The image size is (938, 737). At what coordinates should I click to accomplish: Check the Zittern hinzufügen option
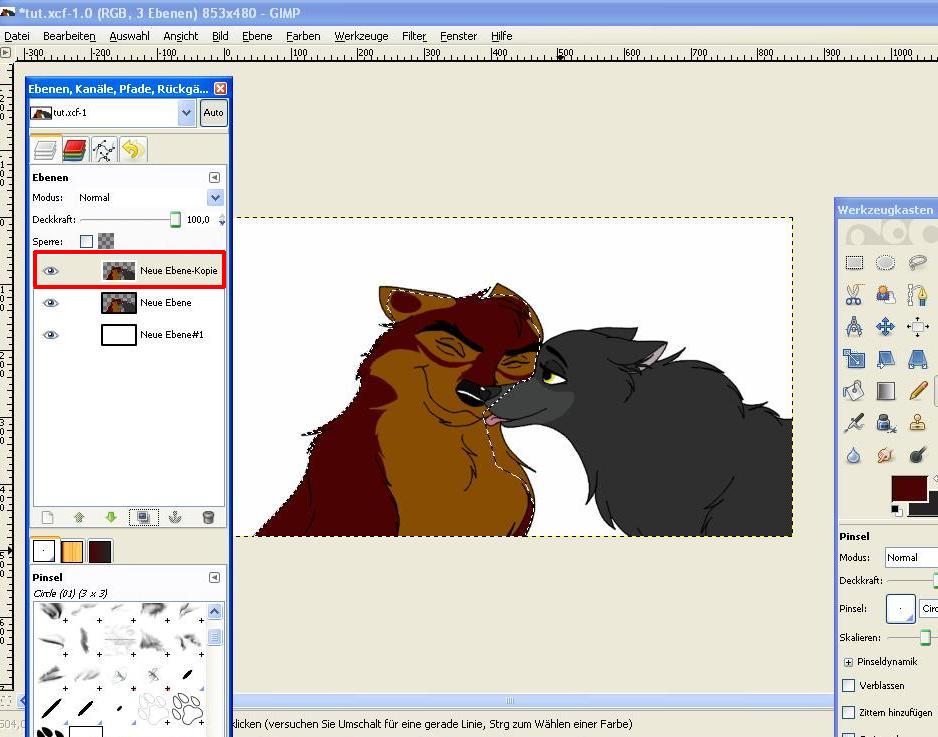tap(848, 712)
